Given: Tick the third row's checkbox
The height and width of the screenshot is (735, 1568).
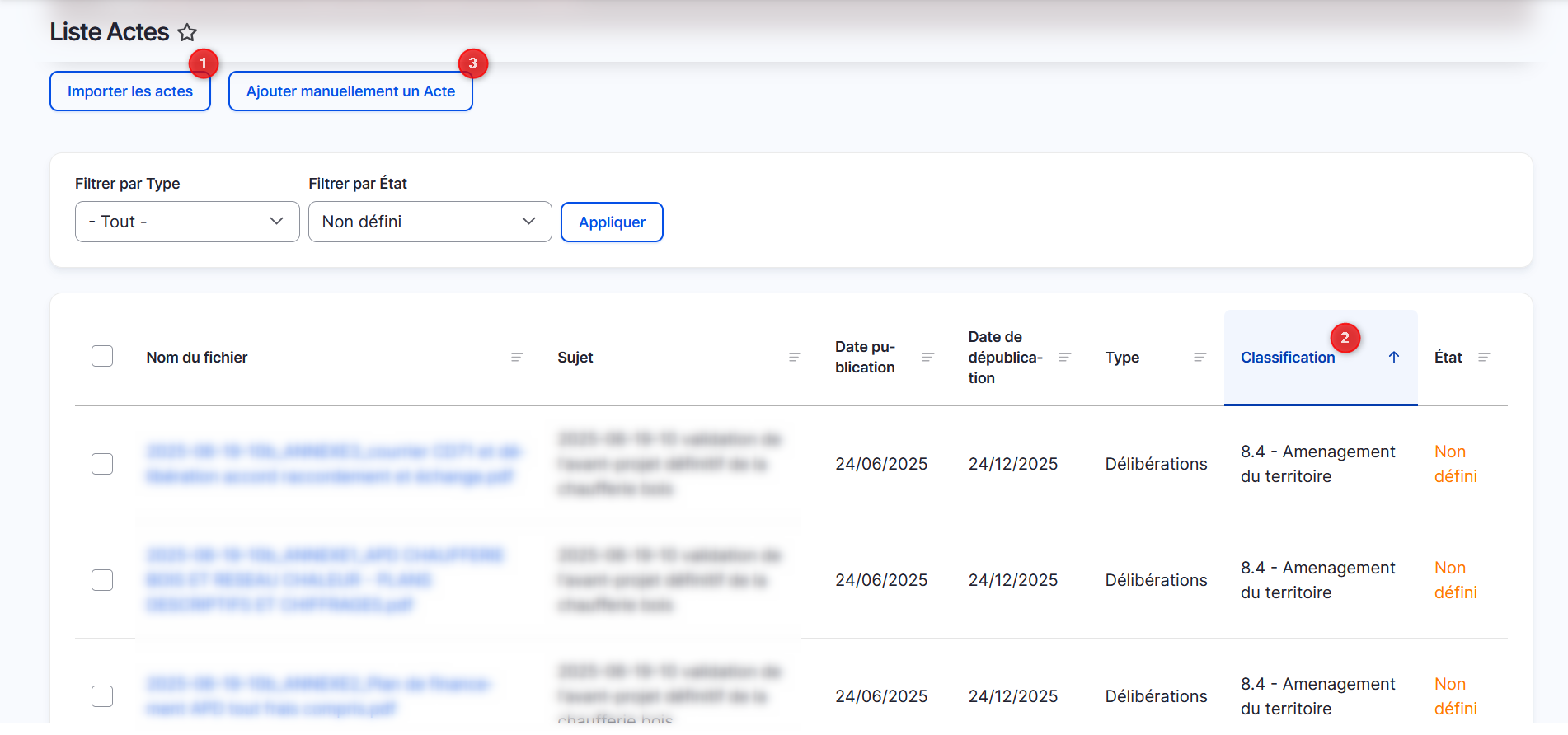Looking at the screenshot, I should click(x=102, y=696).
